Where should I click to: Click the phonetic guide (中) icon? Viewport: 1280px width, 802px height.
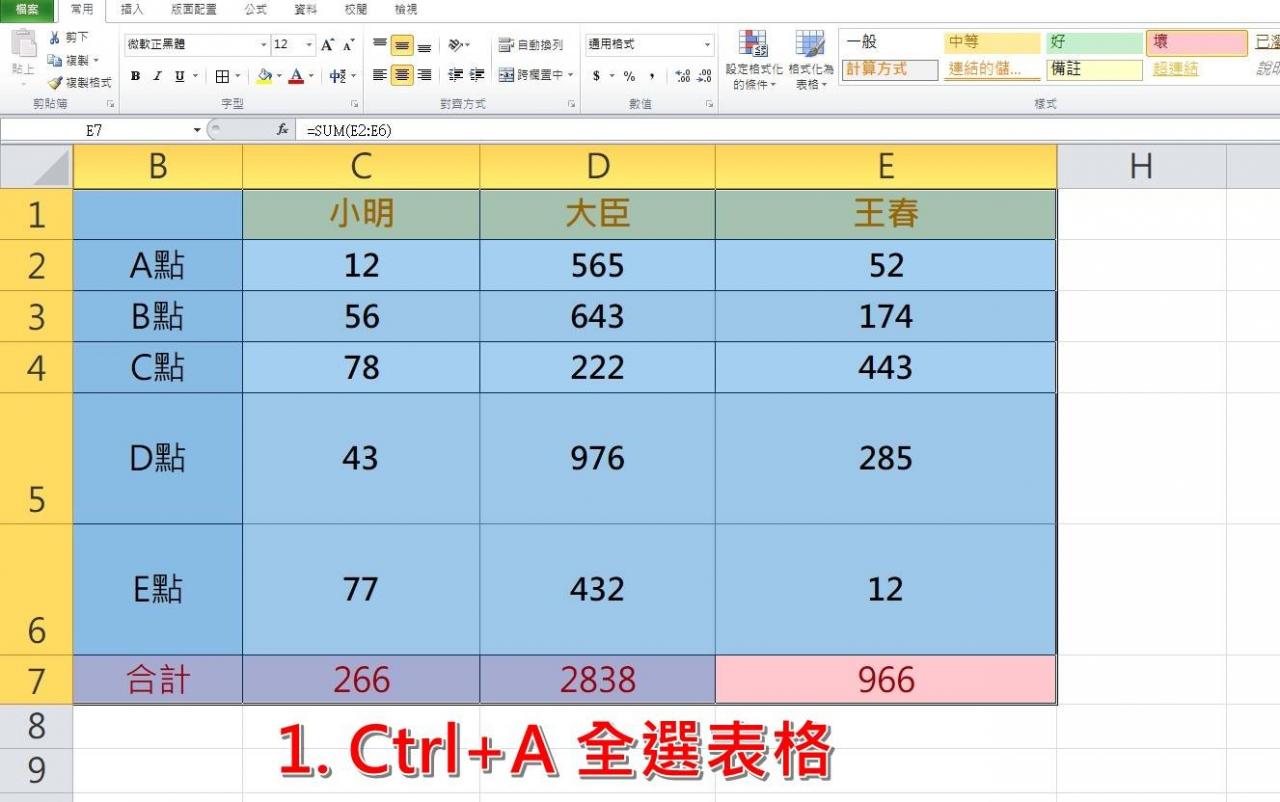coord(337,76)
